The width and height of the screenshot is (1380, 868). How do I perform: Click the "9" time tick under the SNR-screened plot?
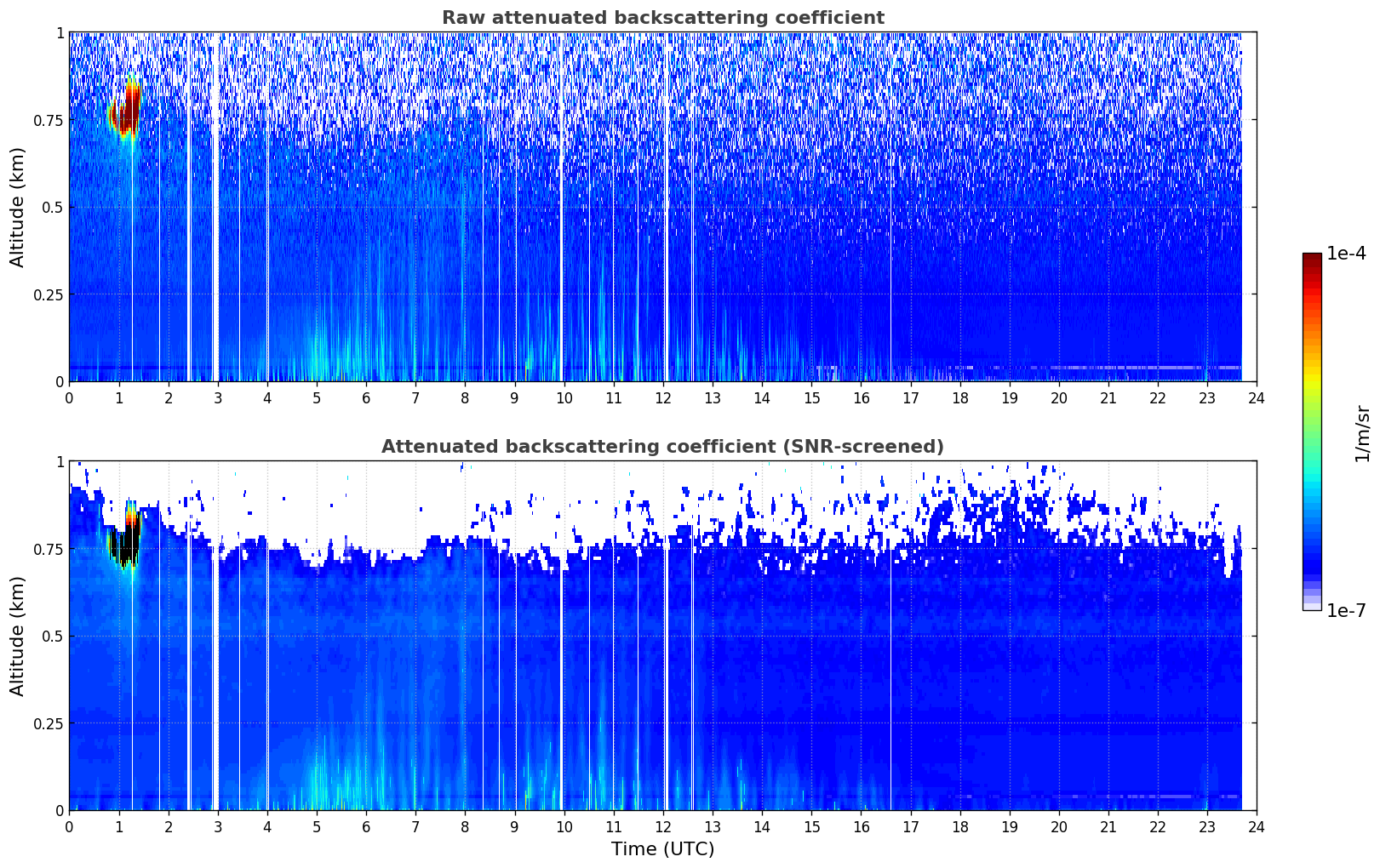(514, 826)
